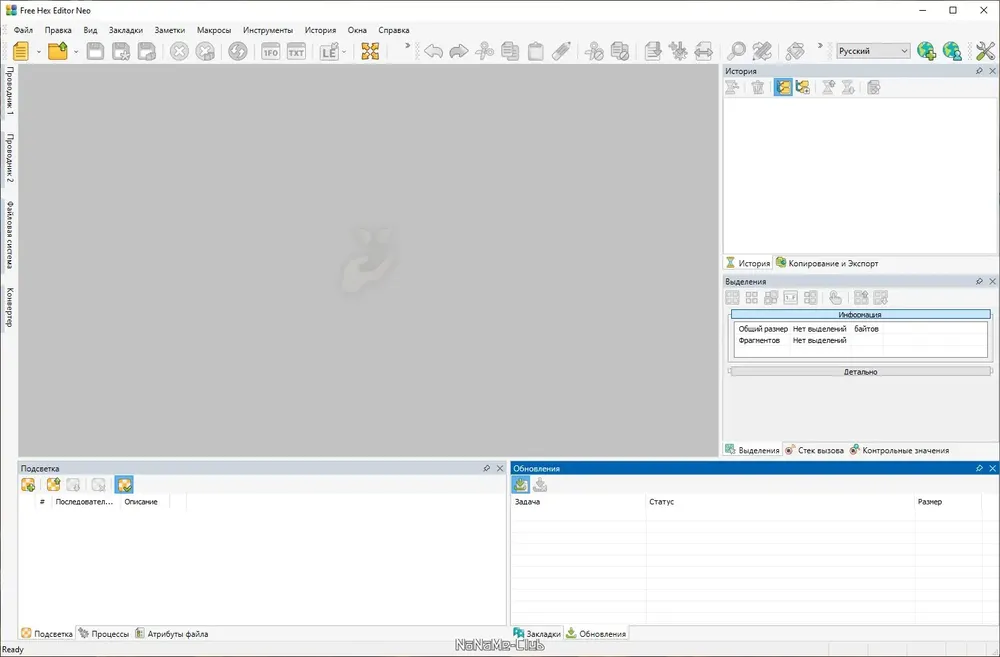Click the New File notepad icon
This screenshot has width=1000, height=657.
(x=21, y=51)
